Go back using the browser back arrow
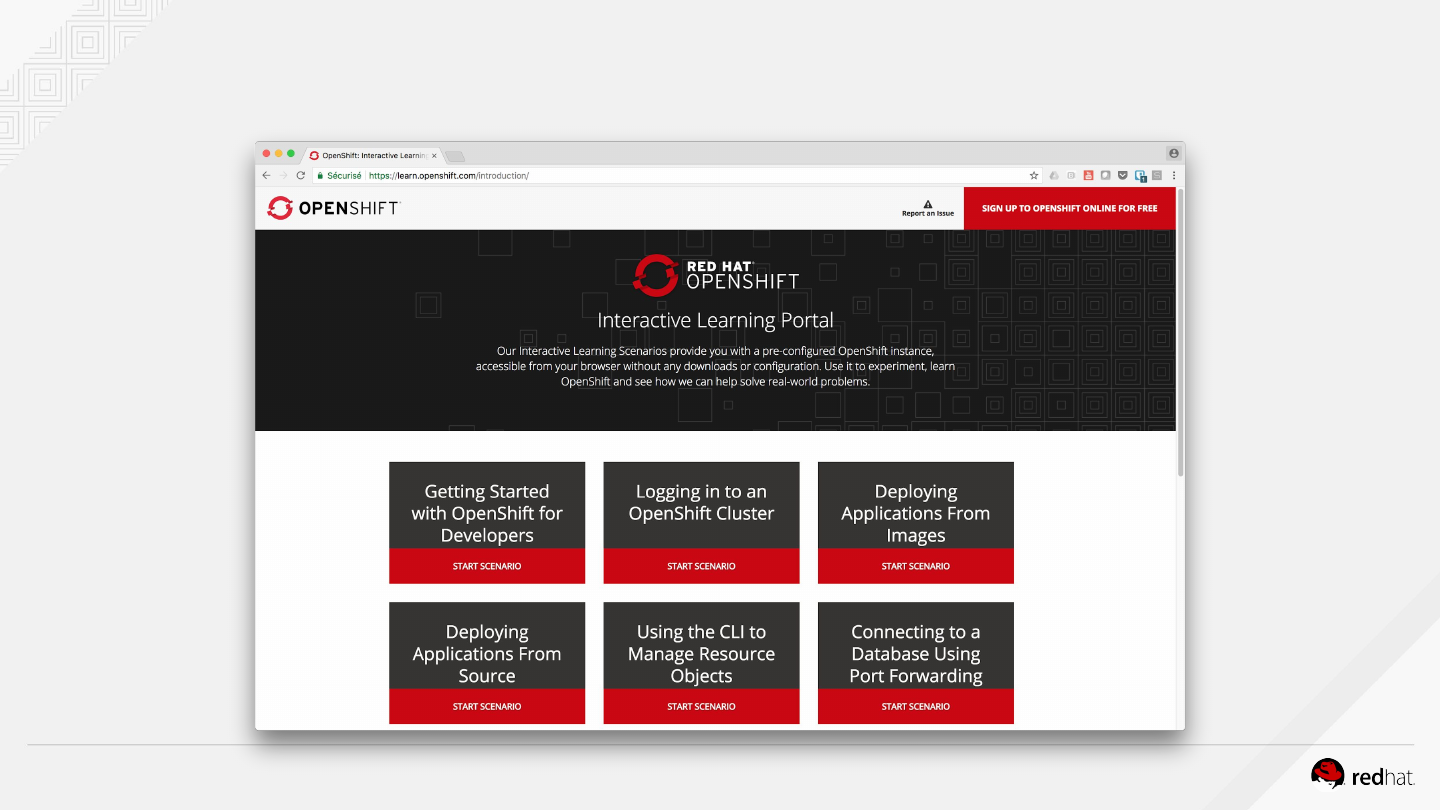 [x=266, y=175]
